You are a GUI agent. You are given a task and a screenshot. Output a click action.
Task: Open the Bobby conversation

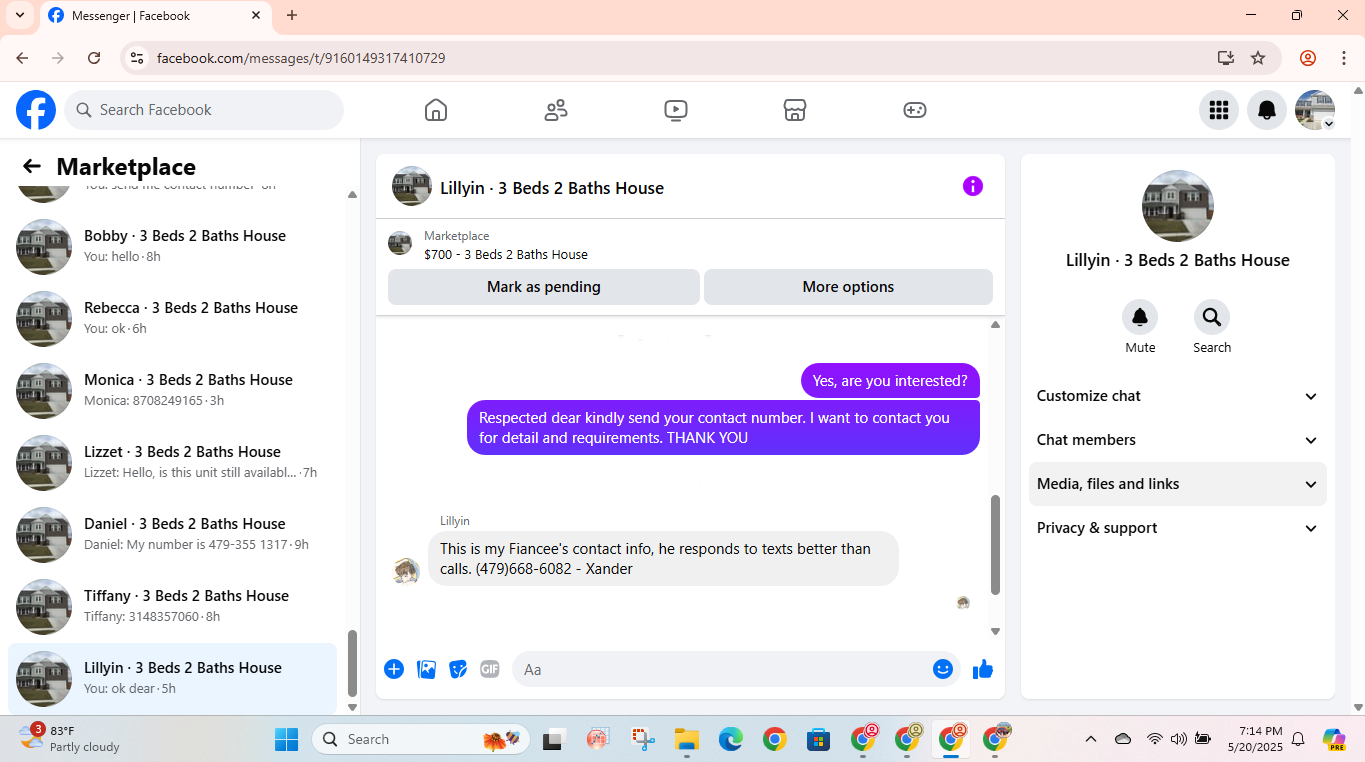(173, 247)
